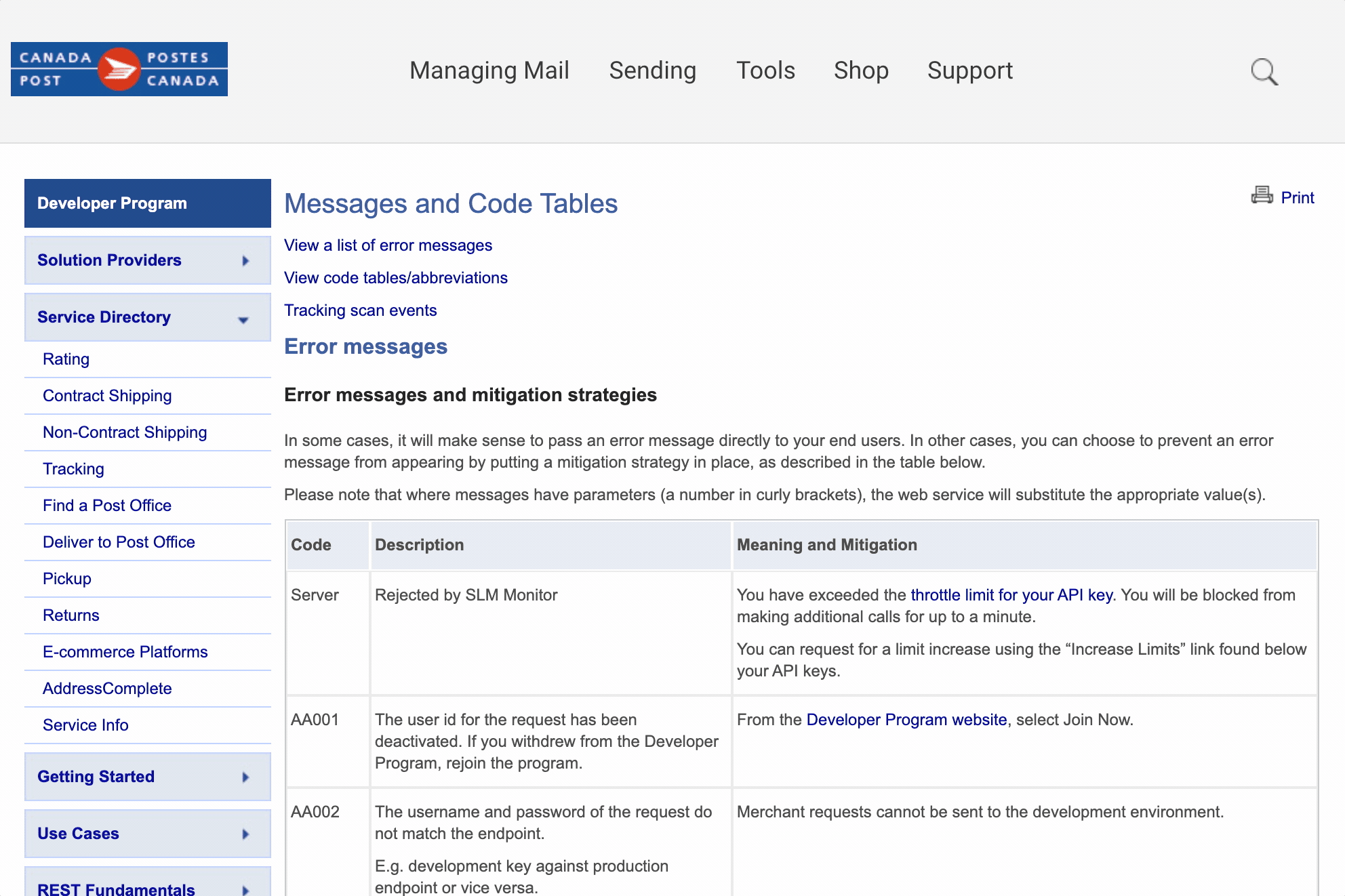This screenshot has height=896, width=1345.
Task: Open the Support menu
Action: point(970,70)
